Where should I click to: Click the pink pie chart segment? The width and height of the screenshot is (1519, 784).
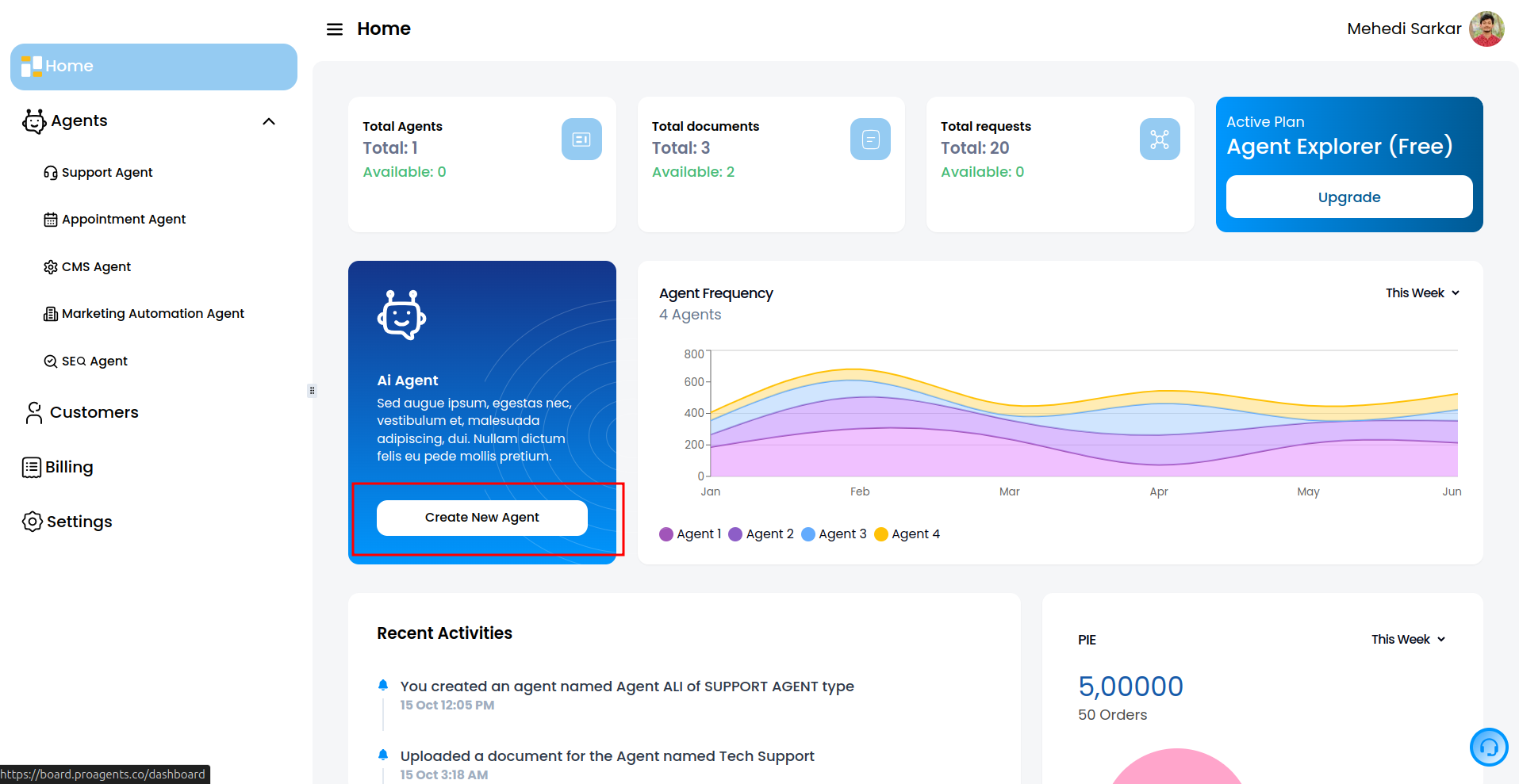1176,768
